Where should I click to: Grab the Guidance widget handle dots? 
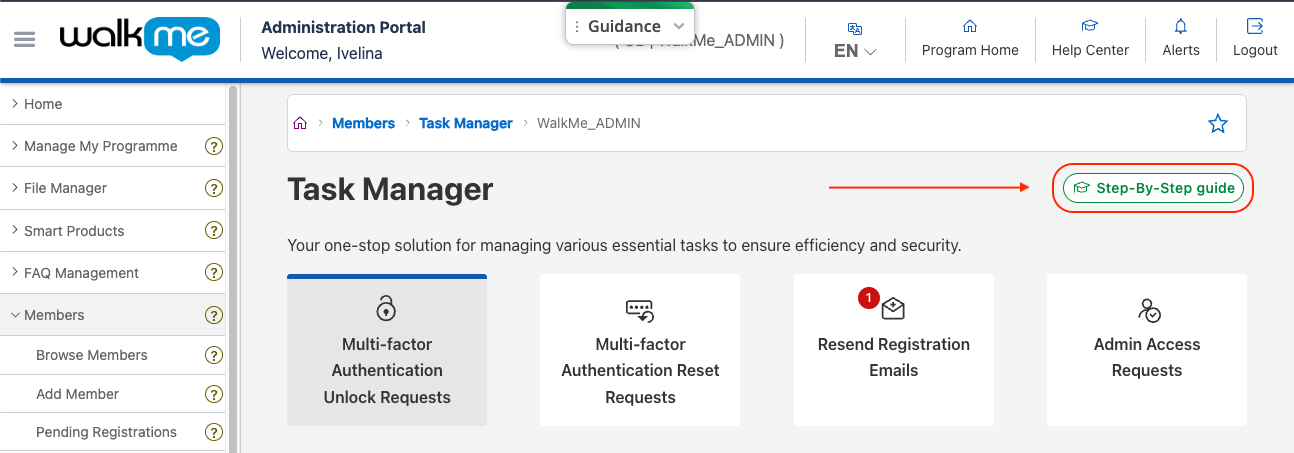tap(577, 27)
